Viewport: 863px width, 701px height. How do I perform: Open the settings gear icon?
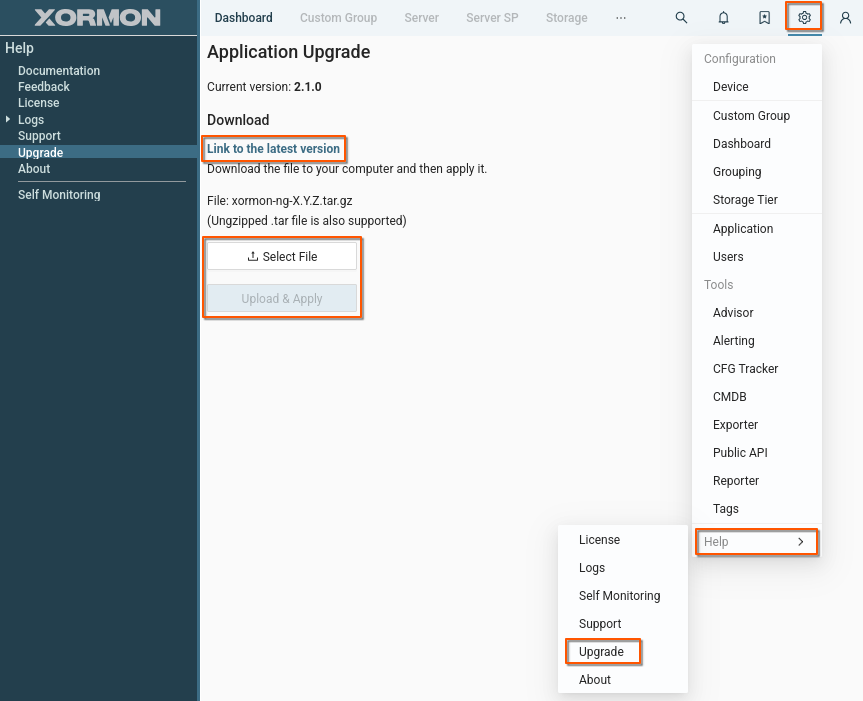point(804,18)
